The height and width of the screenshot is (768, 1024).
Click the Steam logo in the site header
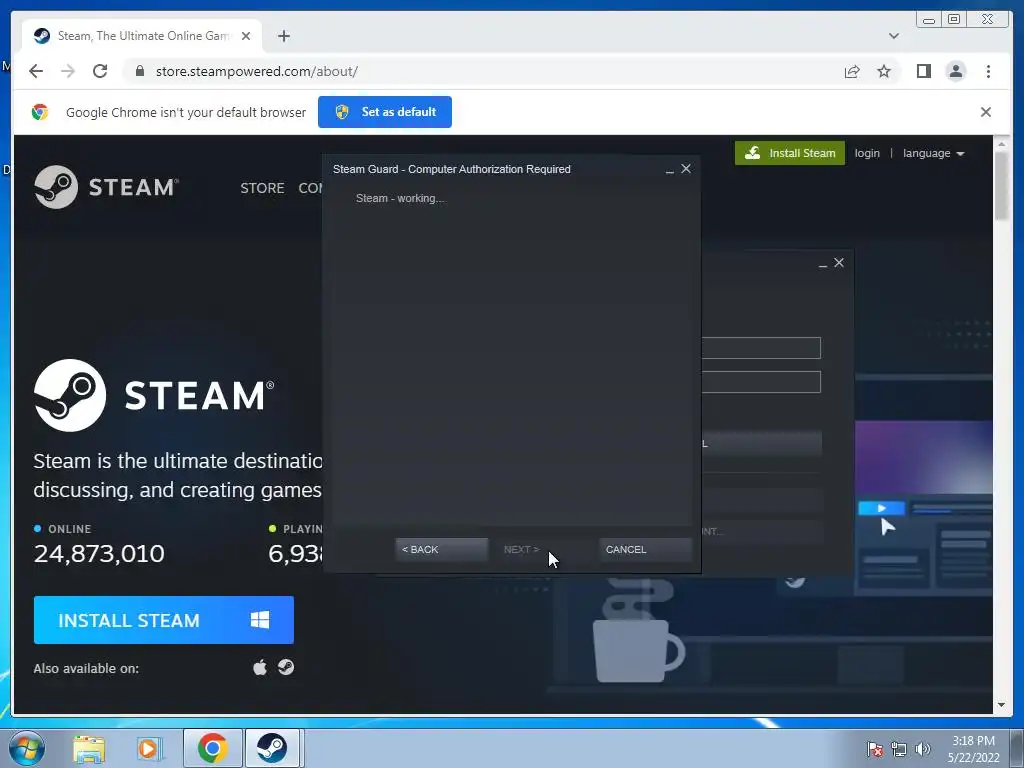coord(106,187)
